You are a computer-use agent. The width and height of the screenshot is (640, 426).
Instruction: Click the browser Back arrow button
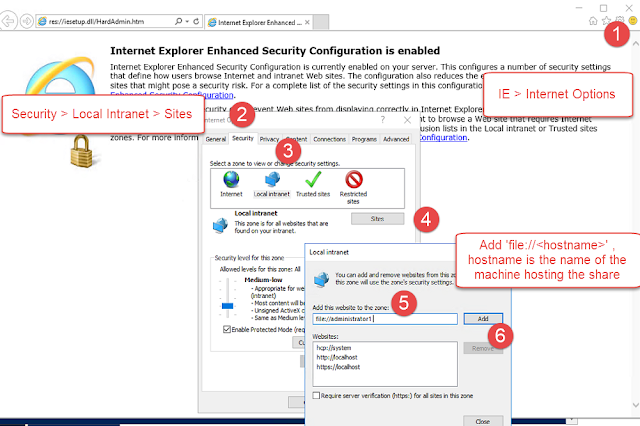pyautogui.click(x=8, y=21)
